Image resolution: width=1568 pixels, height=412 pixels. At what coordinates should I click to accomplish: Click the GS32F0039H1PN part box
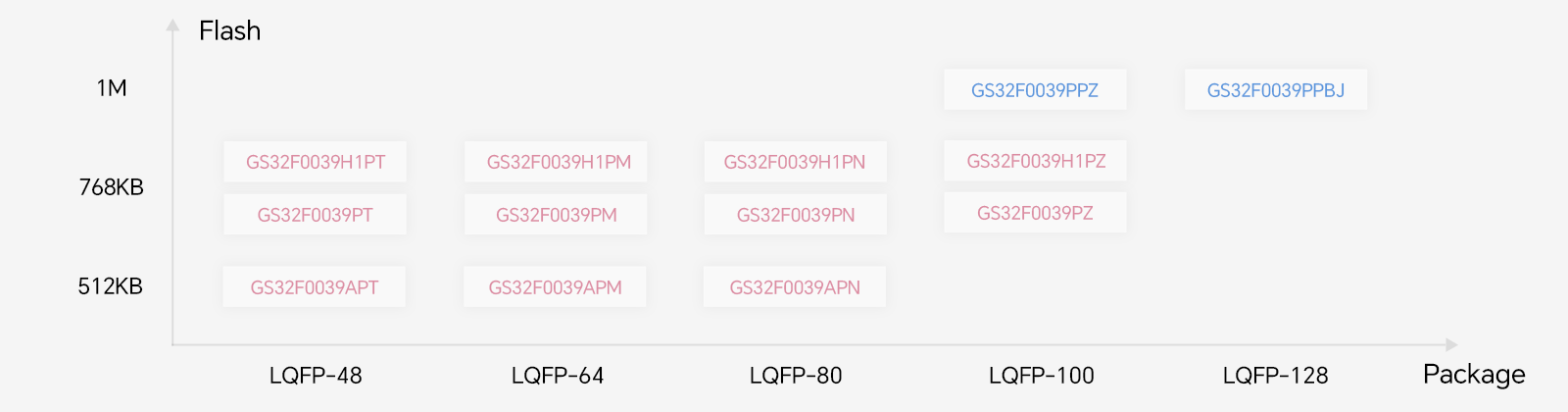(x=795, y=162)
